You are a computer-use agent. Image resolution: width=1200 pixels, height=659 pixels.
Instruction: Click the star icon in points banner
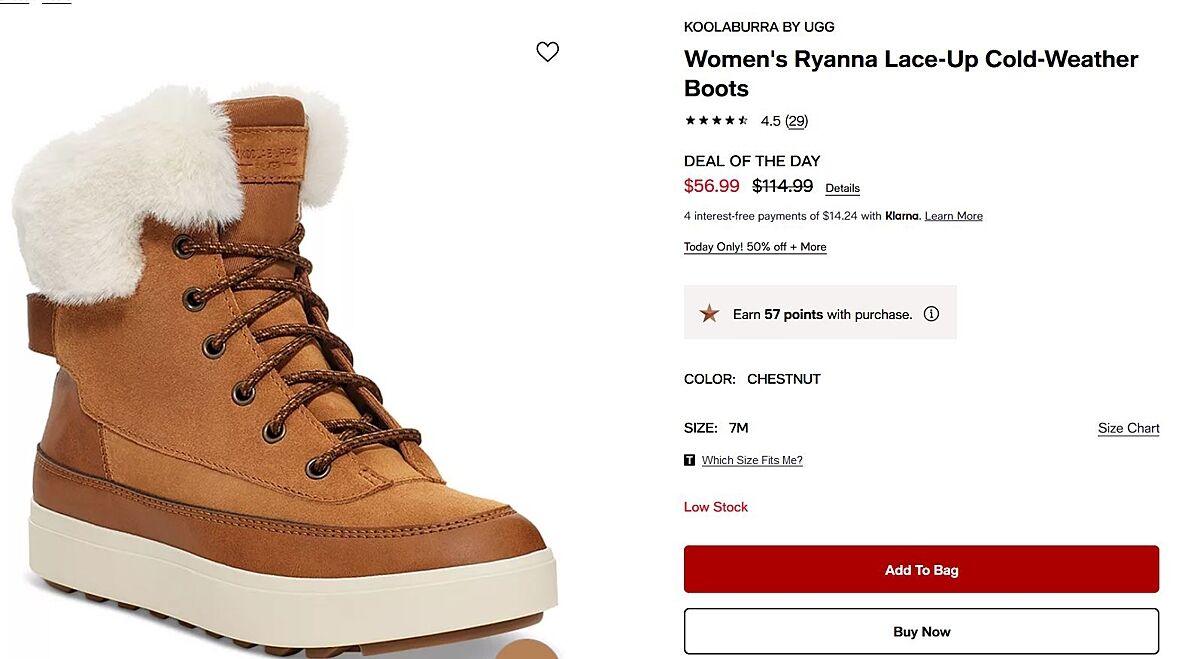709,314
